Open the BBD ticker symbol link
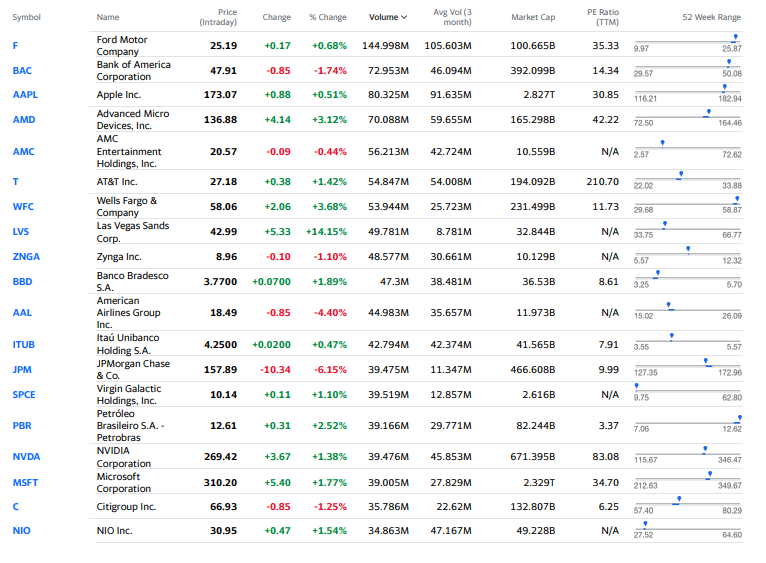This screenshot has width=766, height=563. (22, 282)
